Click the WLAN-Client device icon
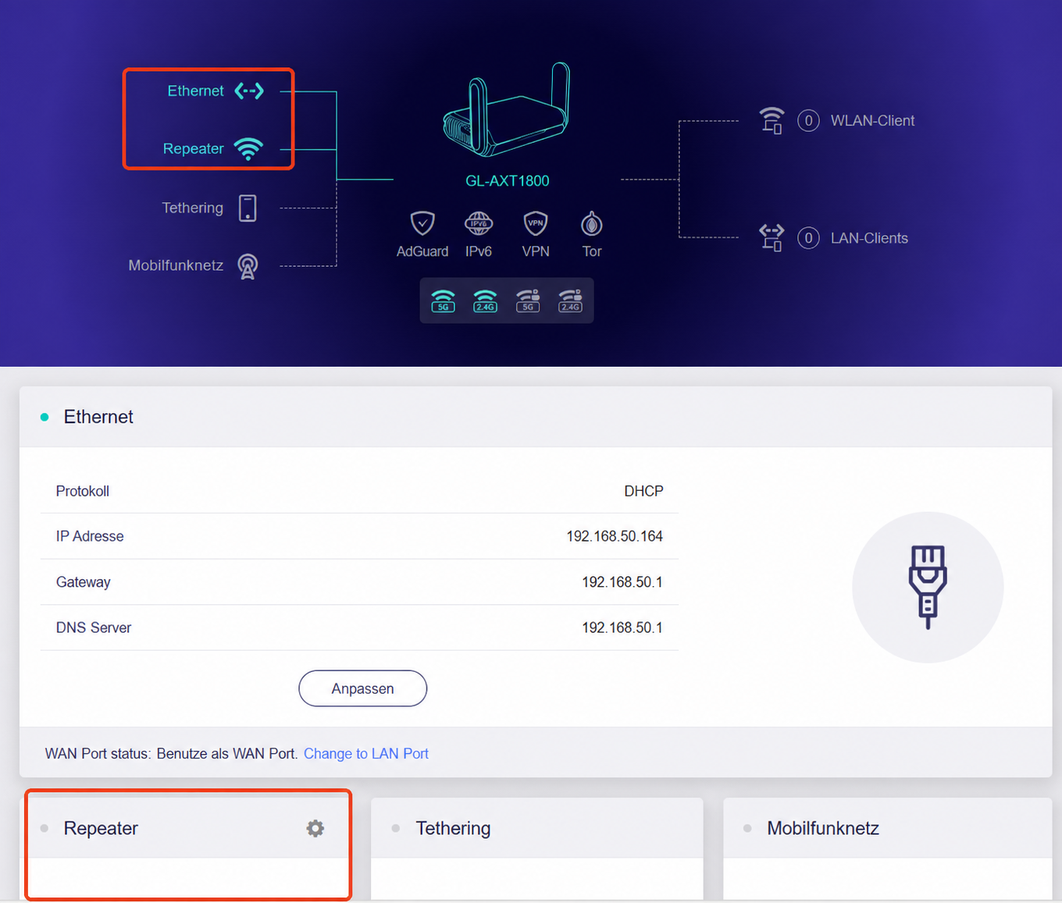 pos(771,121)
